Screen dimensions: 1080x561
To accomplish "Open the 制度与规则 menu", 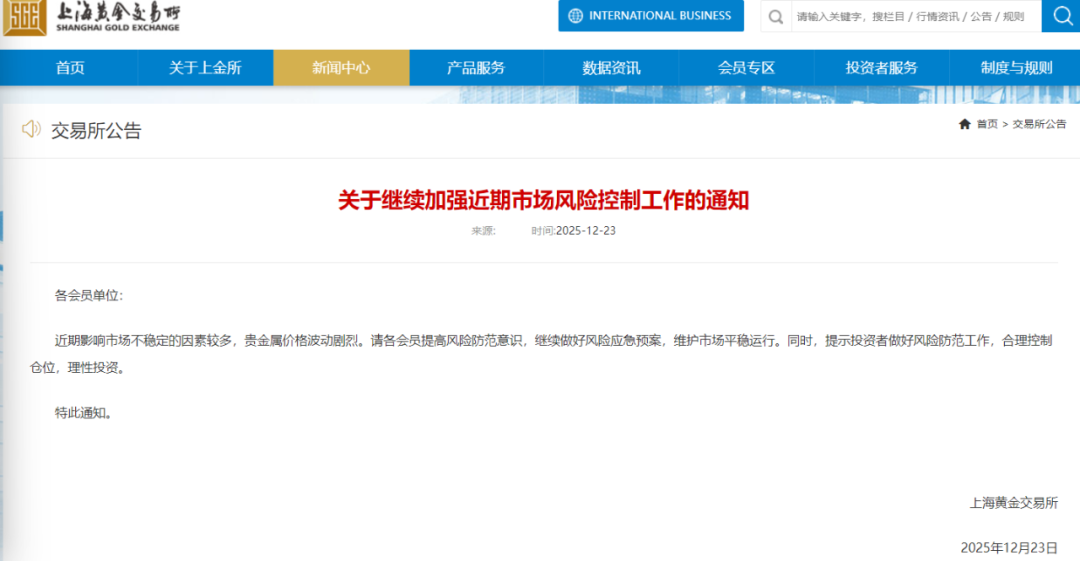I will tap(1016, 68).
